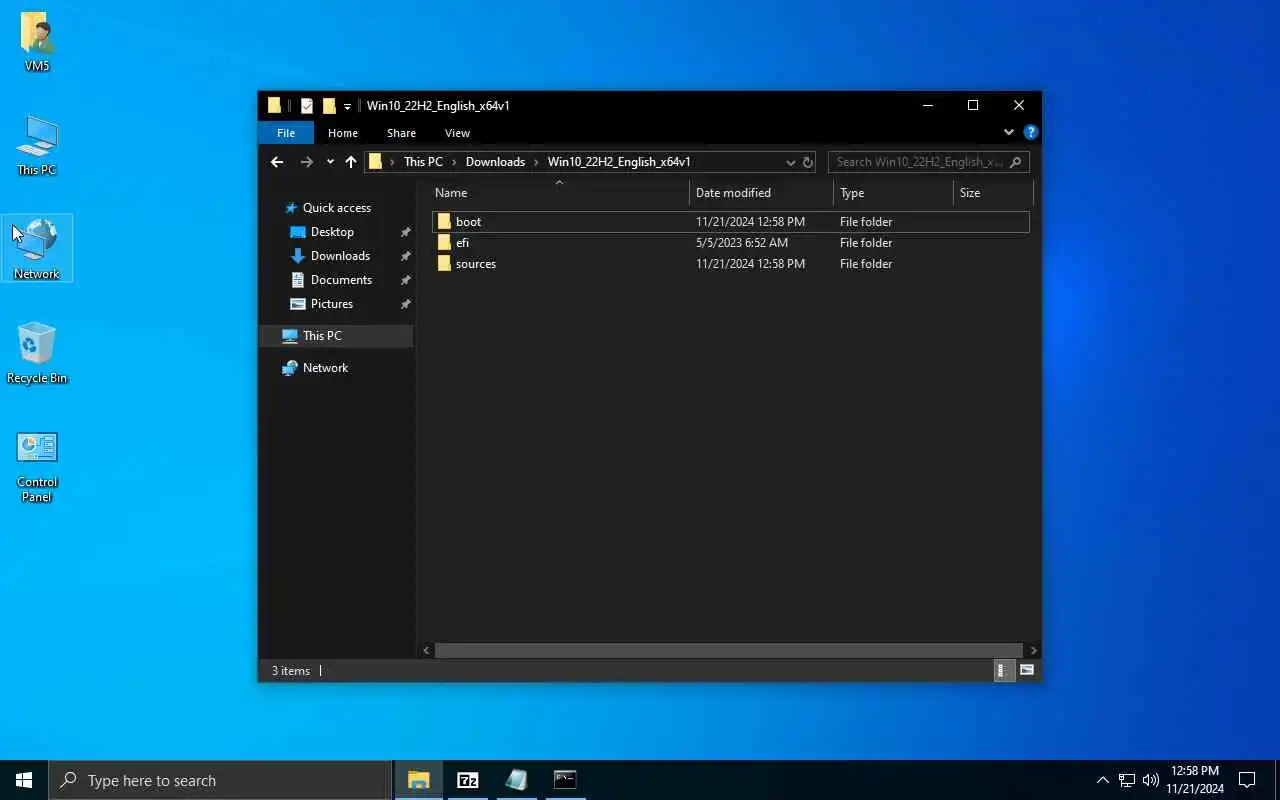The height and width of the screenshot is (800, 1280).
Task: Open Downloads in the navigation pane
Action: coord(340,256)
